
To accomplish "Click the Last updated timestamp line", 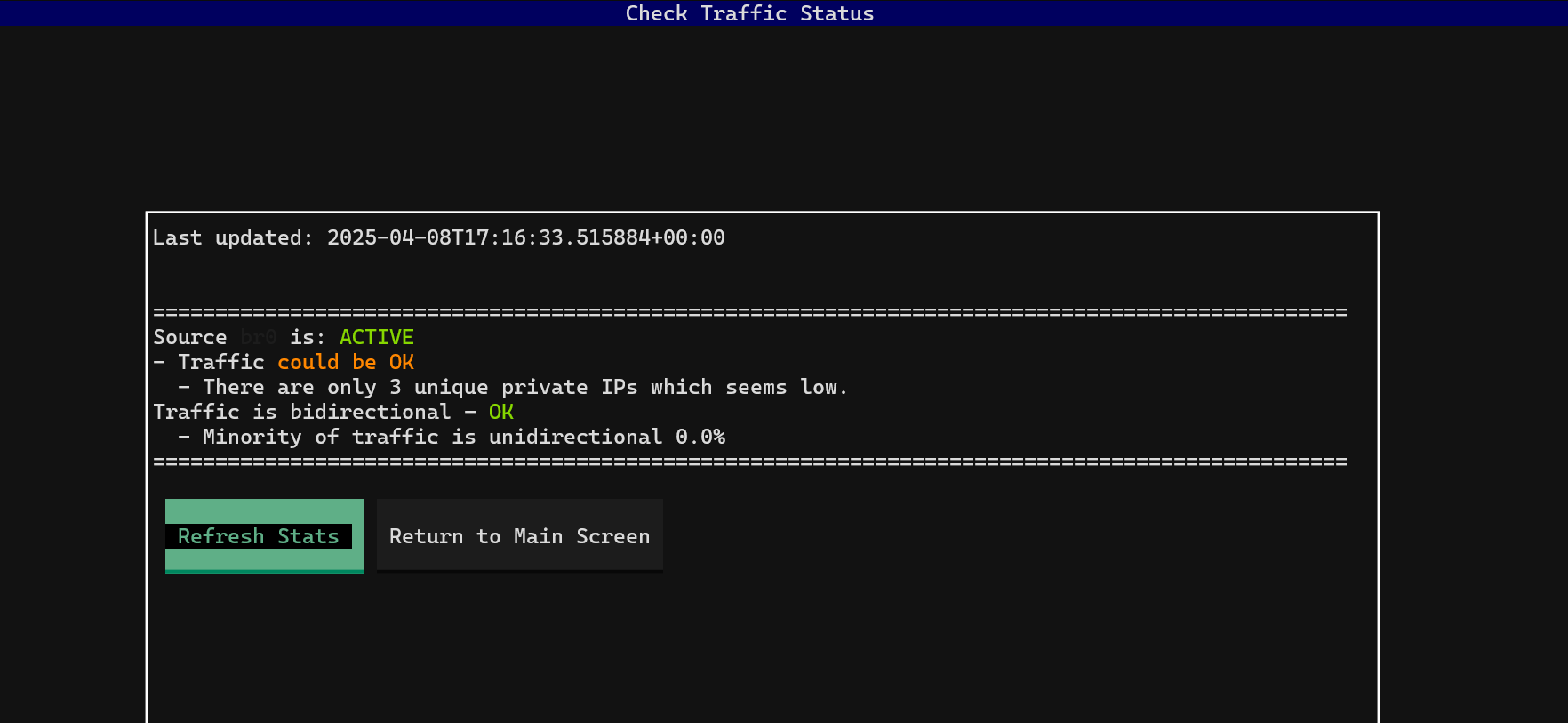I will (439, 237).
